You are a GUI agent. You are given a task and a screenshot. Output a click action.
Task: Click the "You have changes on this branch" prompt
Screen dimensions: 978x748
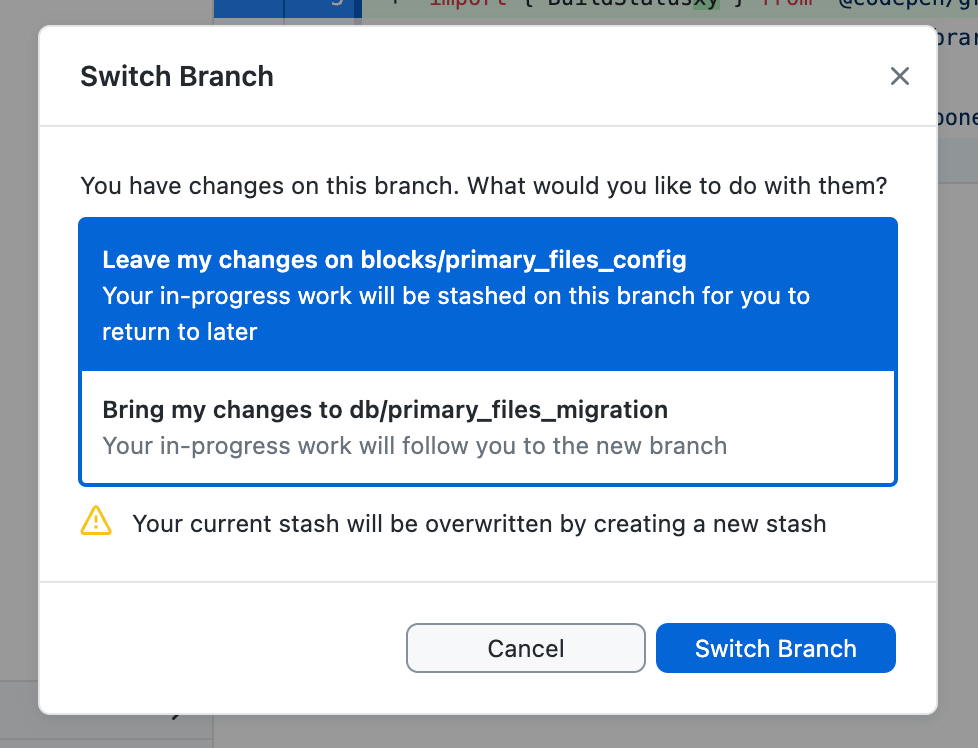(x=484, y=186)
